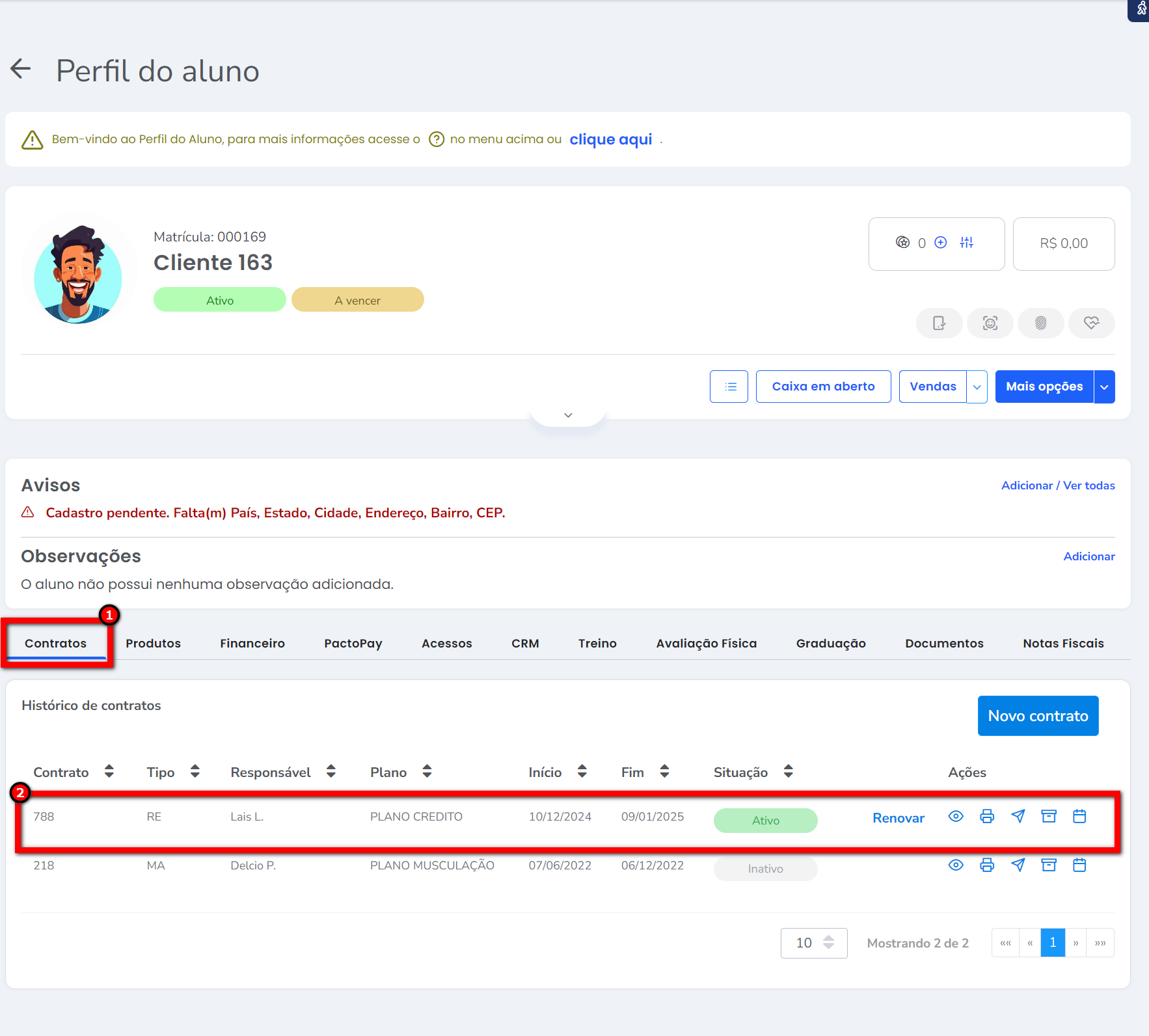This screenshot has width=1149, height=1036.
Task: Click the Novo contrato button
Action: click(1038, 716)
